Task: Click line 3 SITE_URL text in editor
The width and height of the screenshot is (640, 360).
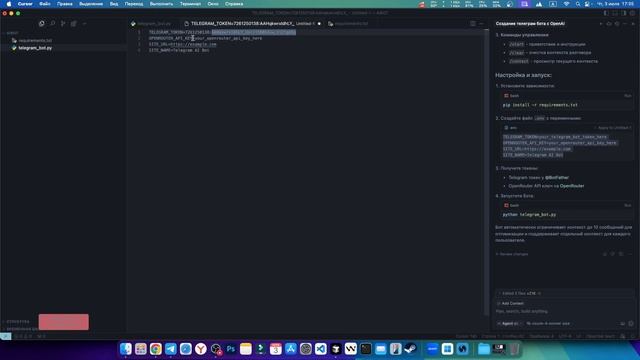Action: pyautogui.click(x=182, y=44)
